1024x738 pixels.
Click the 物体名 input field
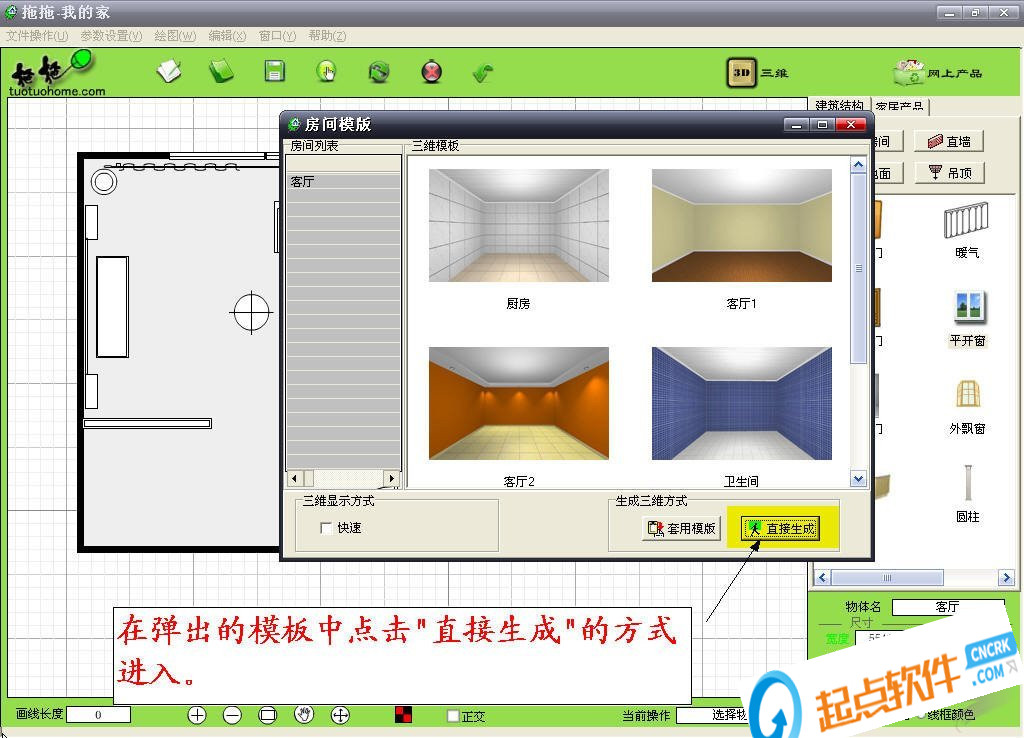click(947, 607)
